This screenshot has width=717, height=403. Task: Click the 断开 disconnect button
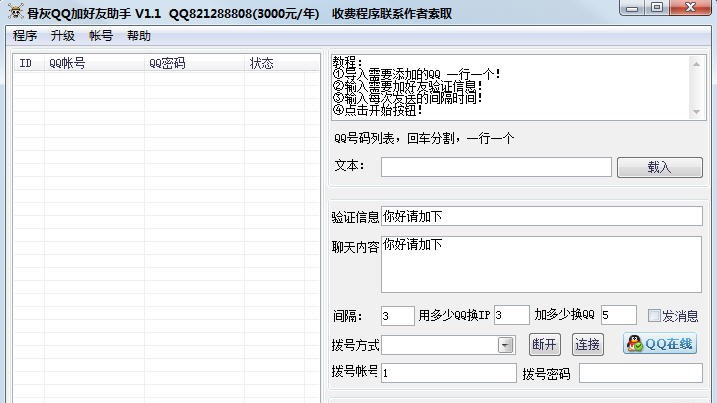[x=545, y=344]
